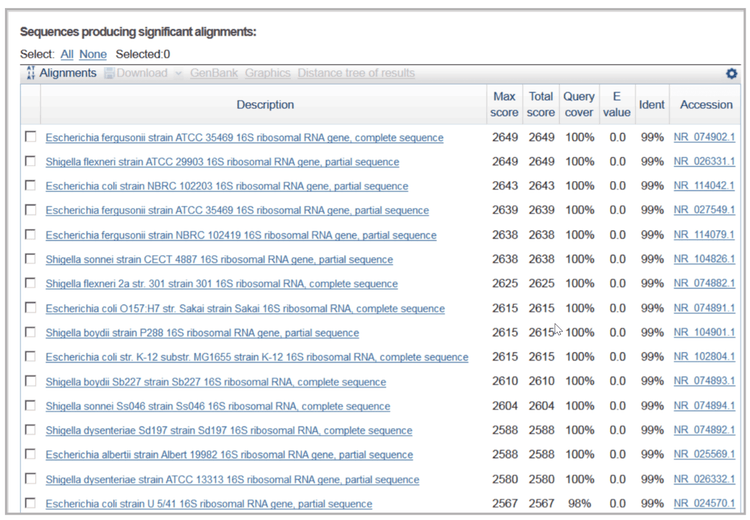Image resolution: width=750 pixels, height=520 pixels.
Task: Sort results by Ident column
Action: [652, 104]
